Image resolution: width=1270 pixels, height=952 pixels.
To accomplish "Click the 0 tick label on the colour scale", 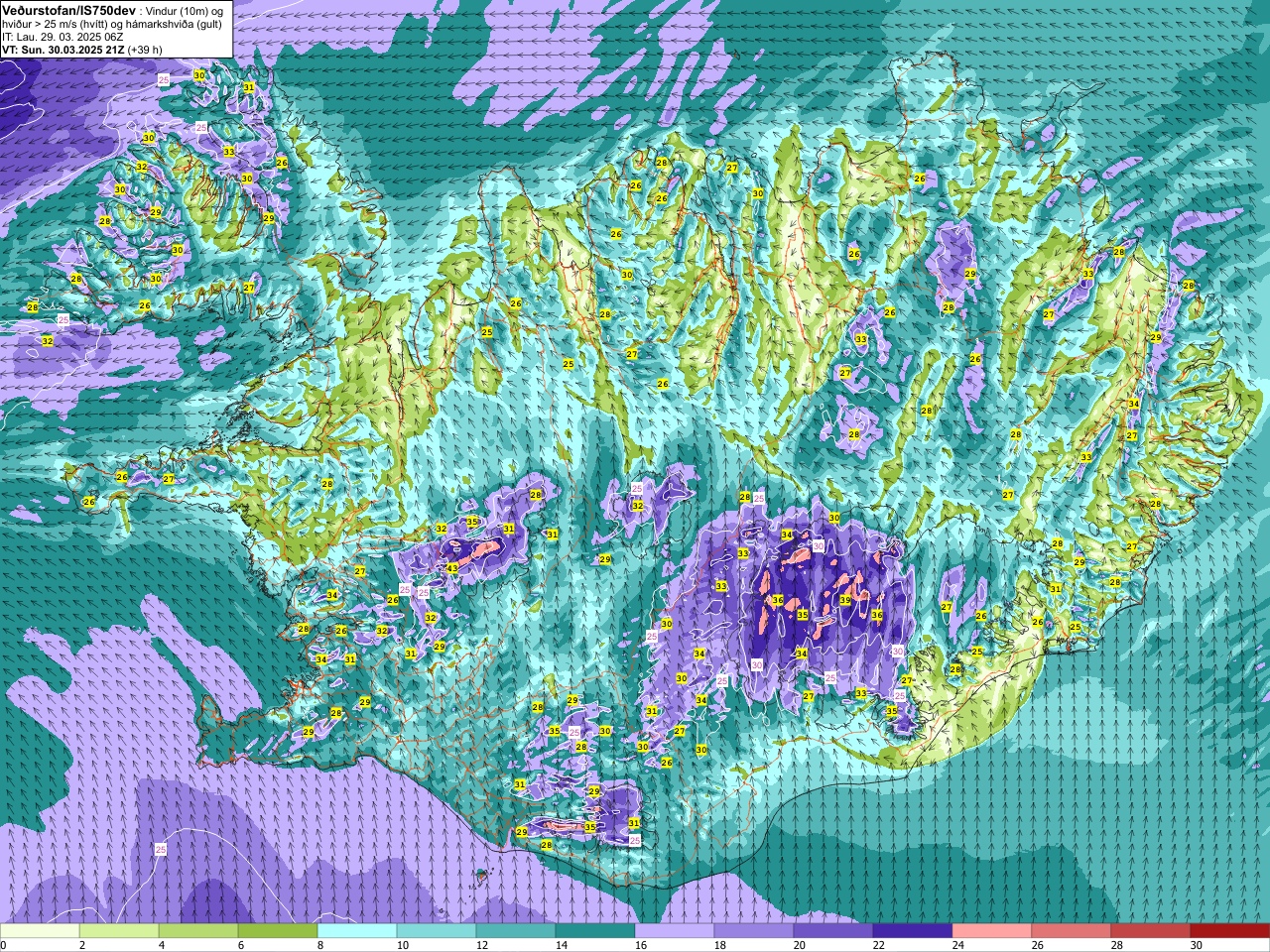I will point(3,945).
